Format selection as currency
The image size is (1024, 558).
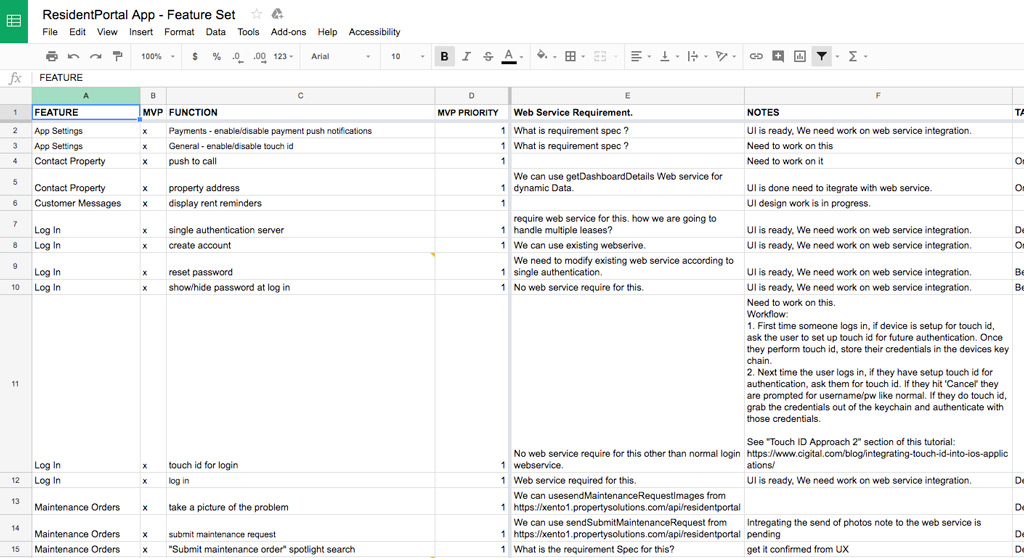[x=195, y=56]
